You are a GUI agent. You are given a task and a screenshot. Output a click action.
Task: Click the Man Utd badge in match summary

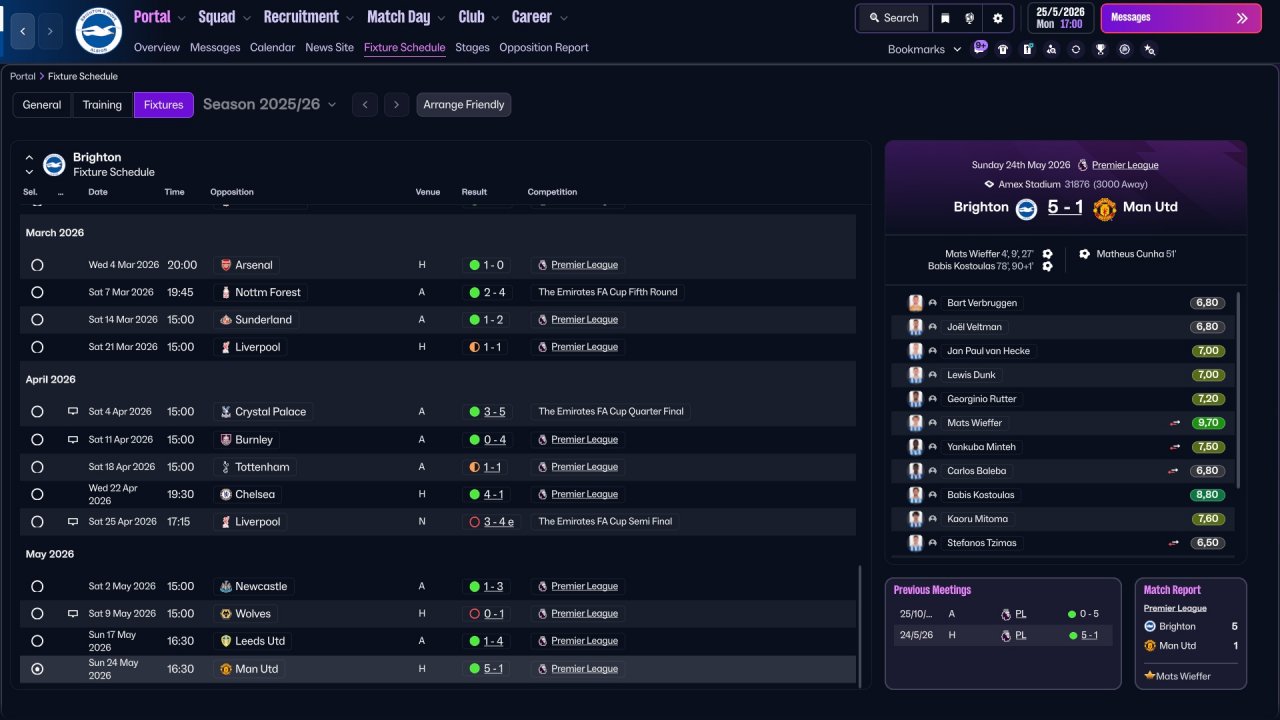tap(1104, 208)
